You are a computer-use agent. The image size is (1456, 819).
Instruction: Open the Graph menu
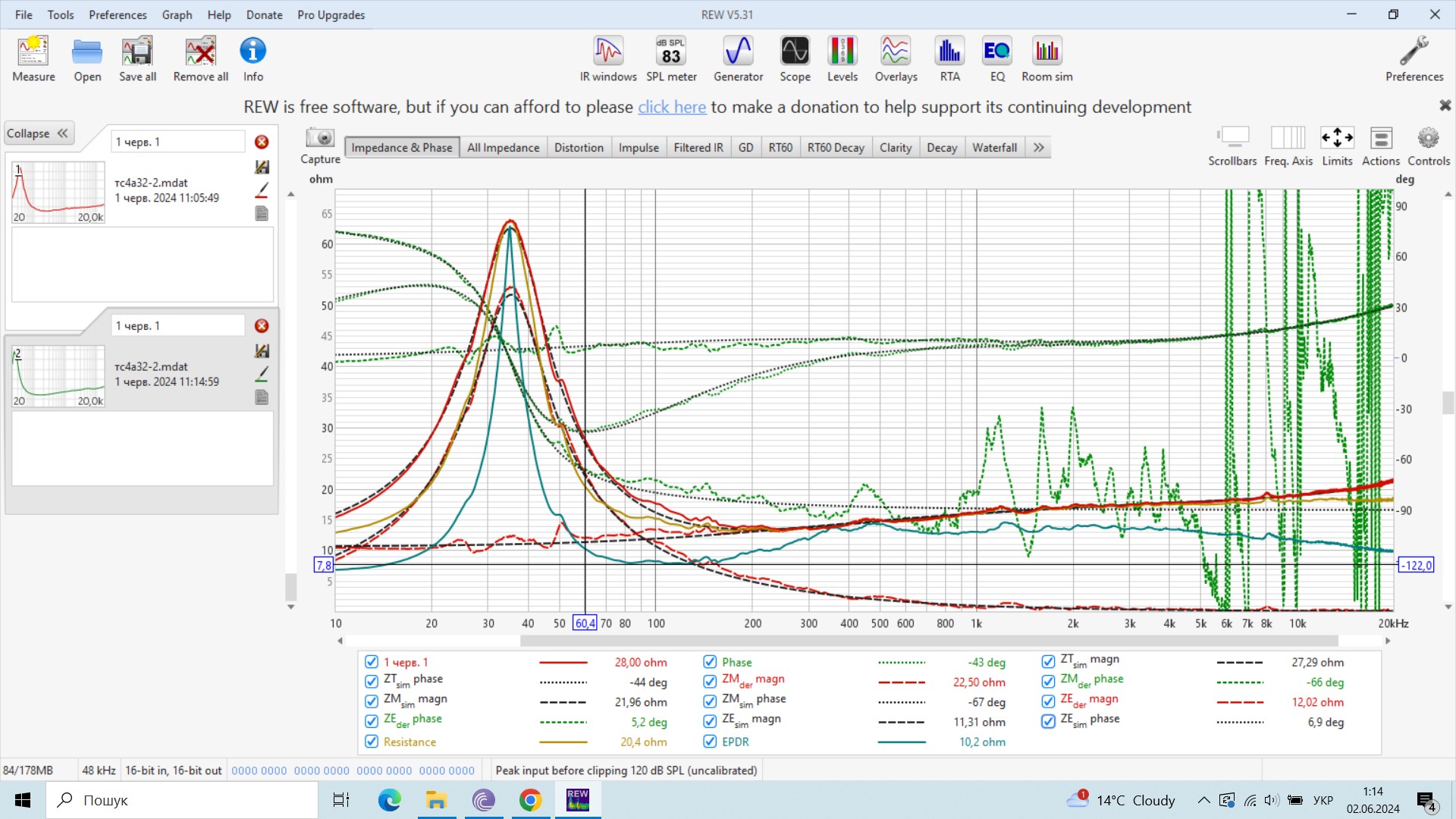point(177,14)
